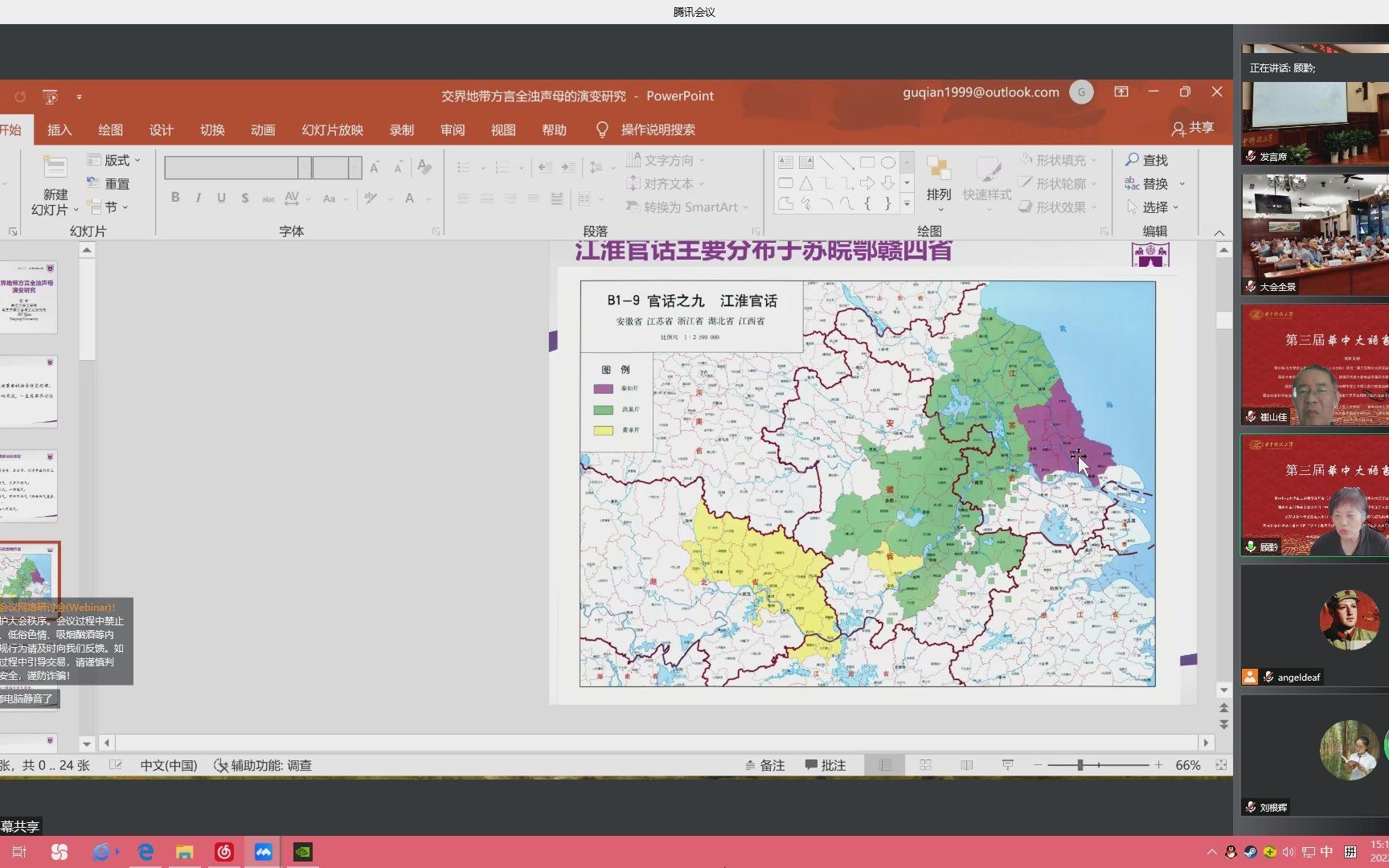Click the Share (共享) button
The image size is (1389, 868).
pos(1193,128)
